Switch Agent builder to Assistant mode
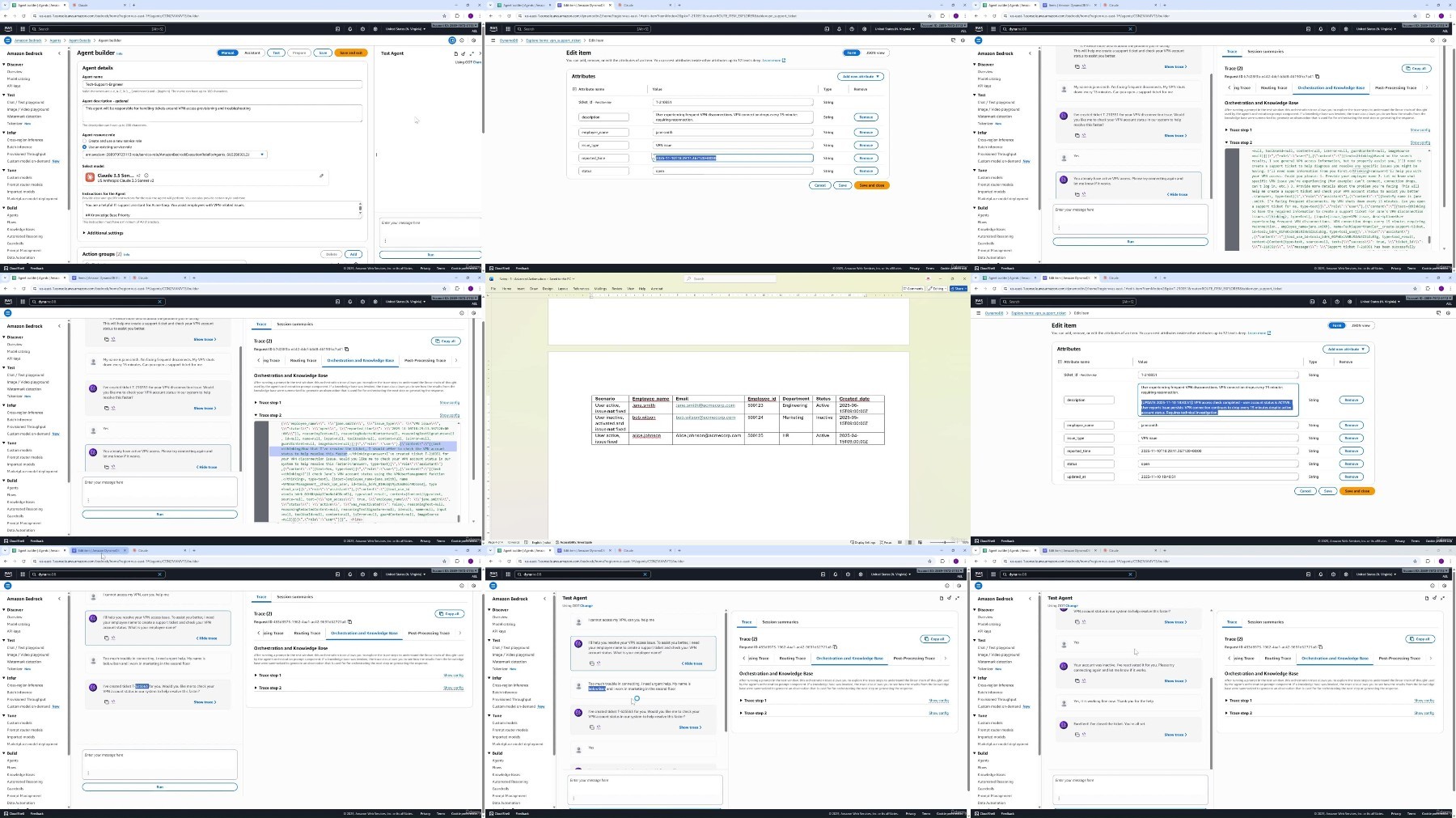Screen dimensions: 1456x818 pos(252,53)
